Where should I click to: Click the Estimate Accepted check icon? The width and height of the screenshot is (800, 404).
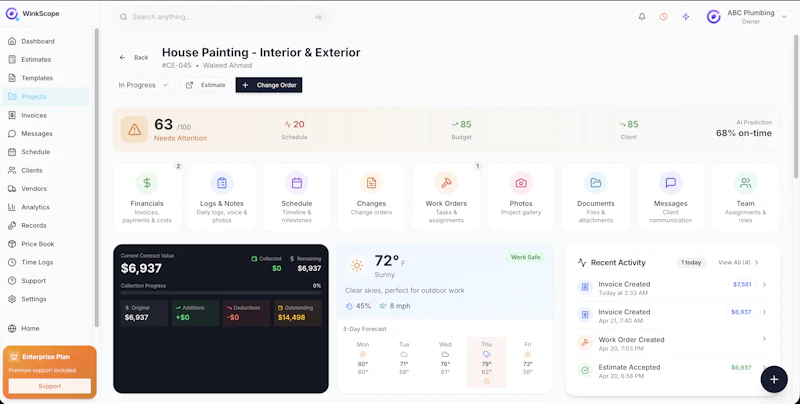pyautogui.click(x=585, y=370)
